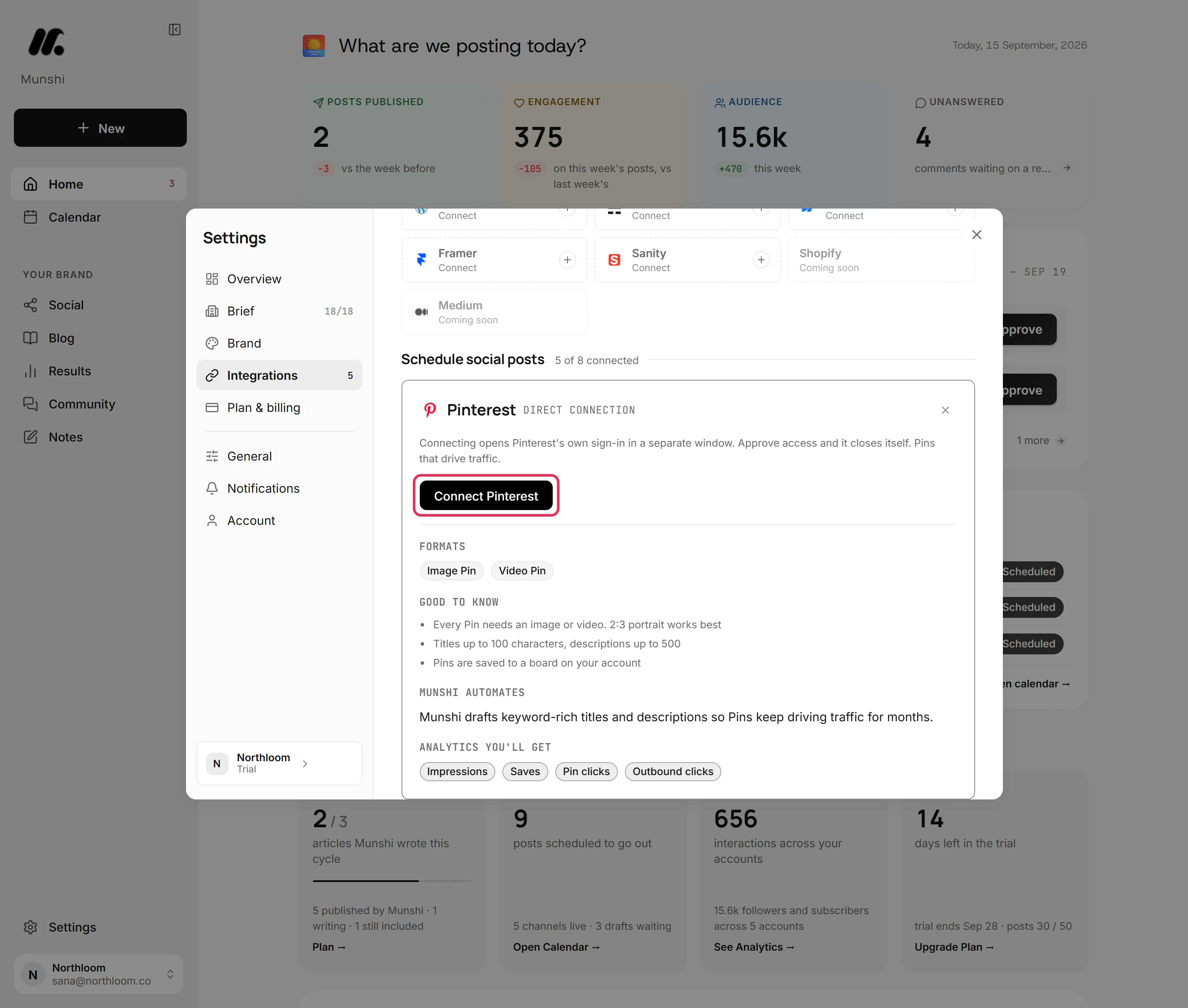Screen dimensions: 1188x1008
Task: Select Notifications in Settings menu
Action: 279,488
